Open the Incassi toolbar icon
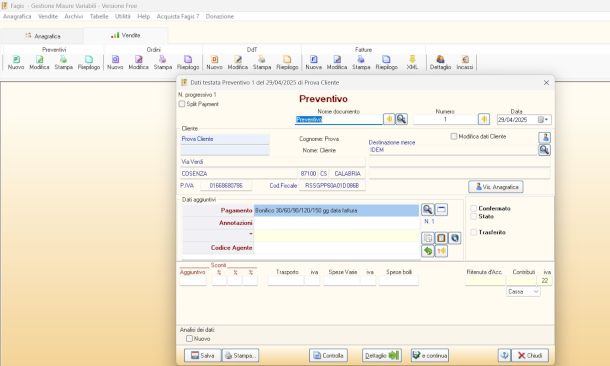The height and width of the screenshot is (366, 610). [x=465, y=63]
